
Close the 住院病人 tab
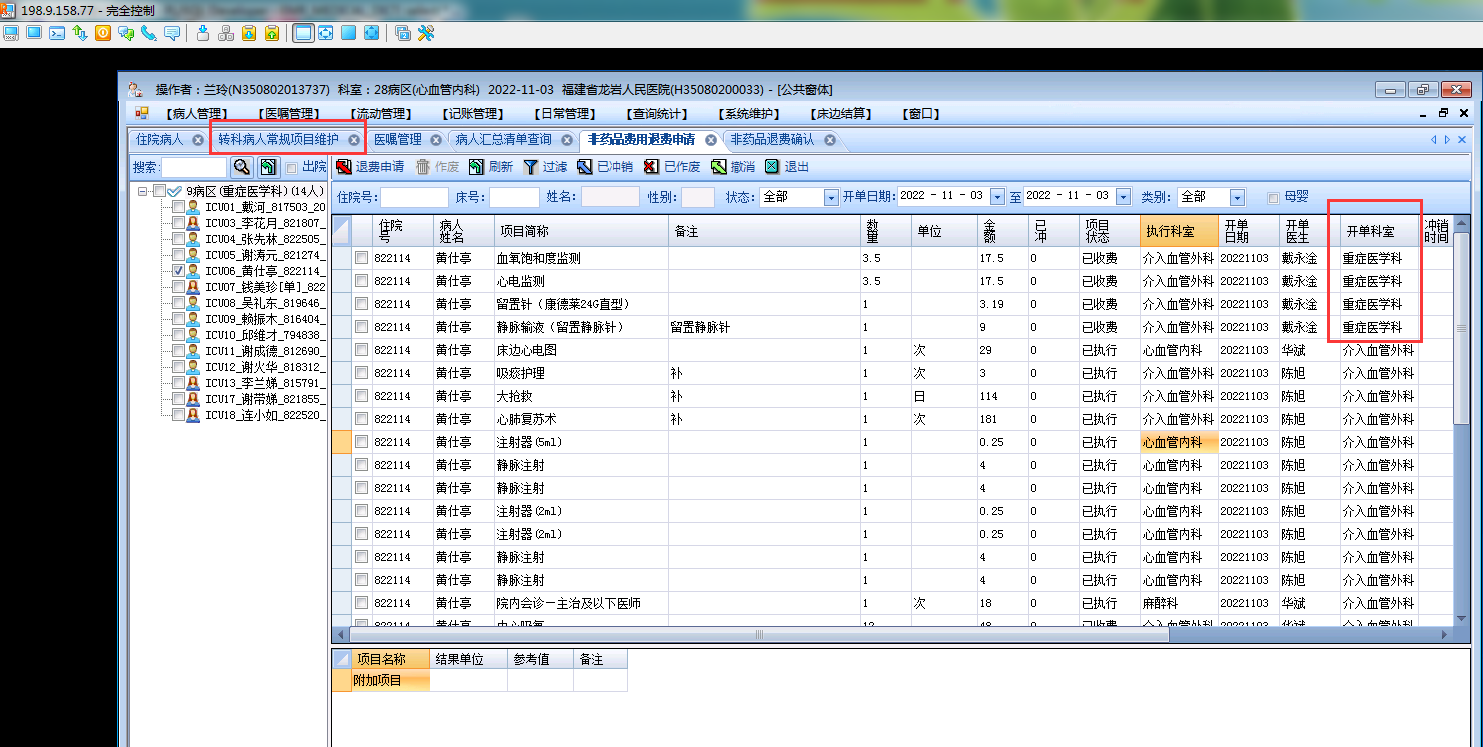pyautogui.click(x=198, y=140)
